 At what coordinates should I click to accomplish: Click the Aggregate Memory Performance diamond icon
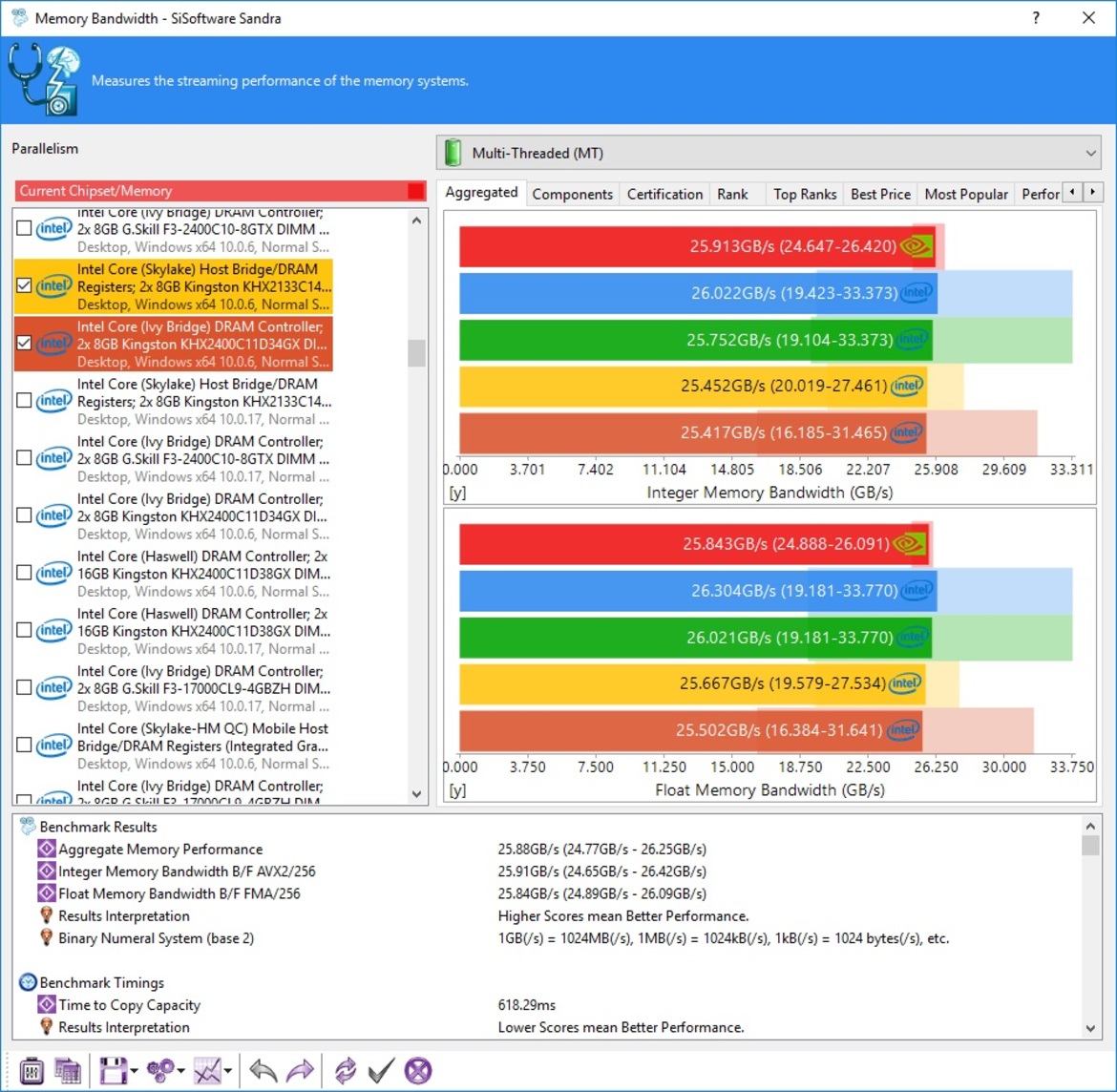pos(47,849)
